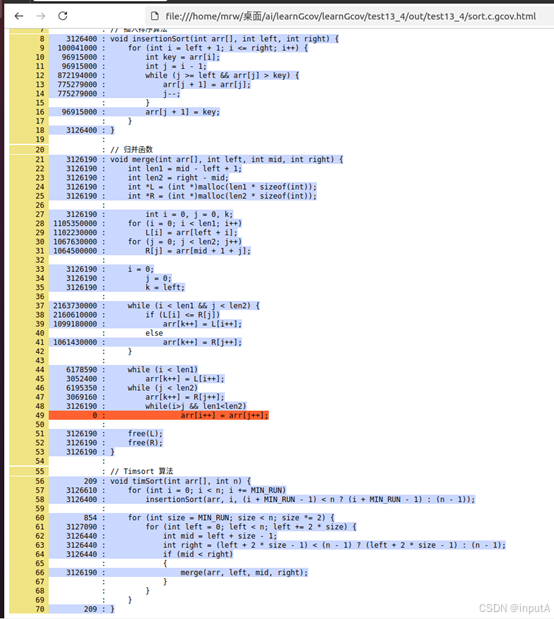Viewport: 554px width, 619px height.
Task: Click 'k = left;' on line 35
Action: point(165,287)
